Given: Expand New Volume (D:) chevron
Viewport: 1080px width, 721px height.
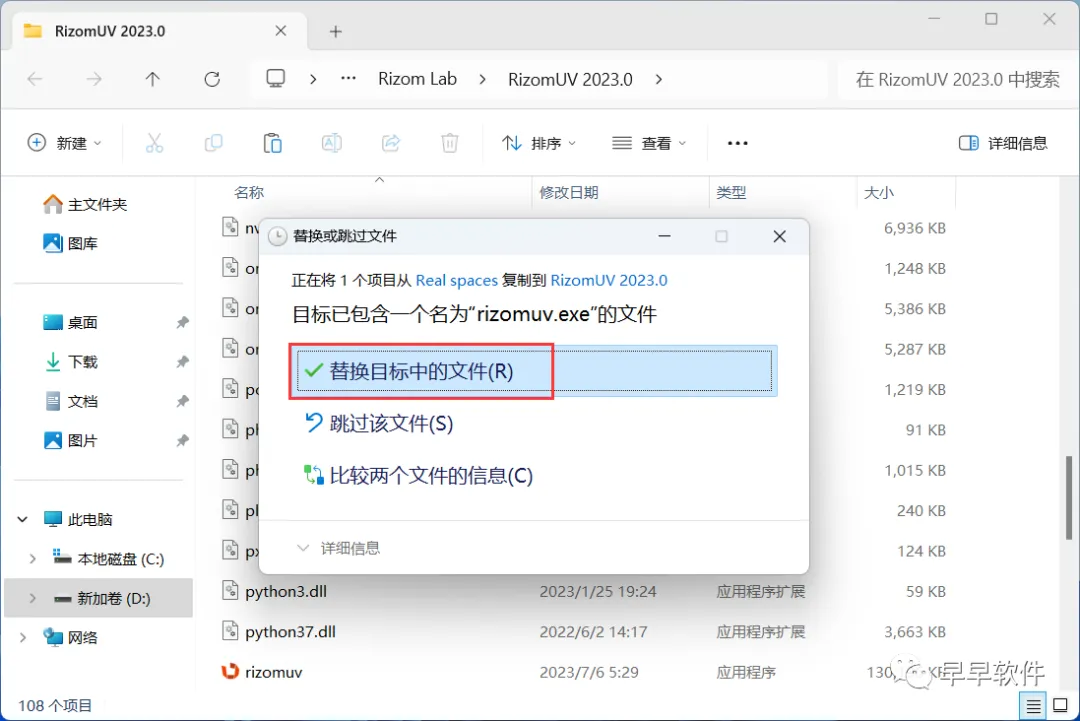Looking at the screenshot, I should point(32,598).
